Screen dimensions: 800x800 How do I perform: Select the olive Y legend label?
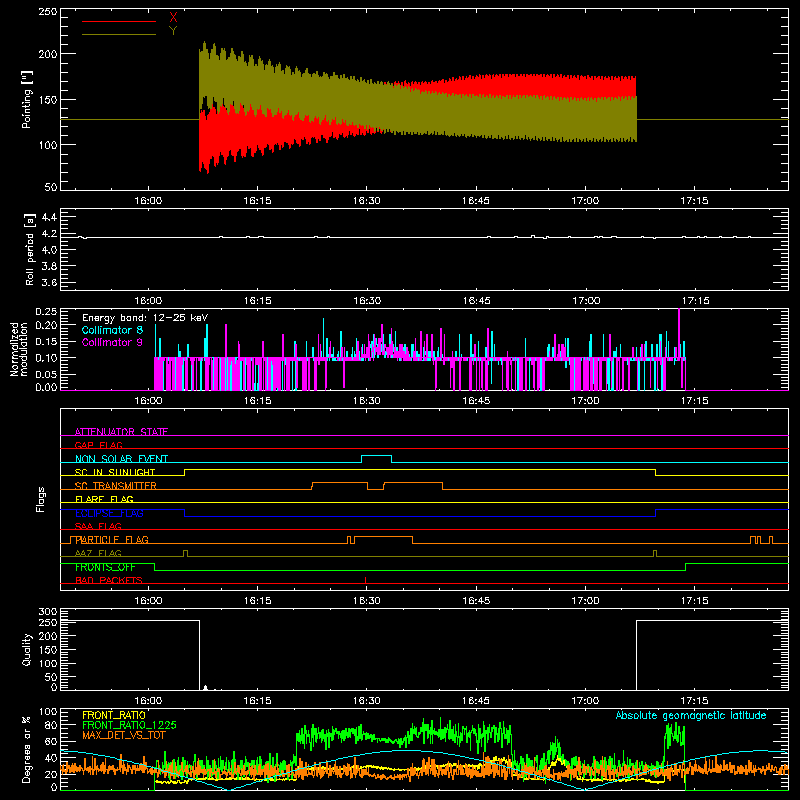click(x=173, y=31)
